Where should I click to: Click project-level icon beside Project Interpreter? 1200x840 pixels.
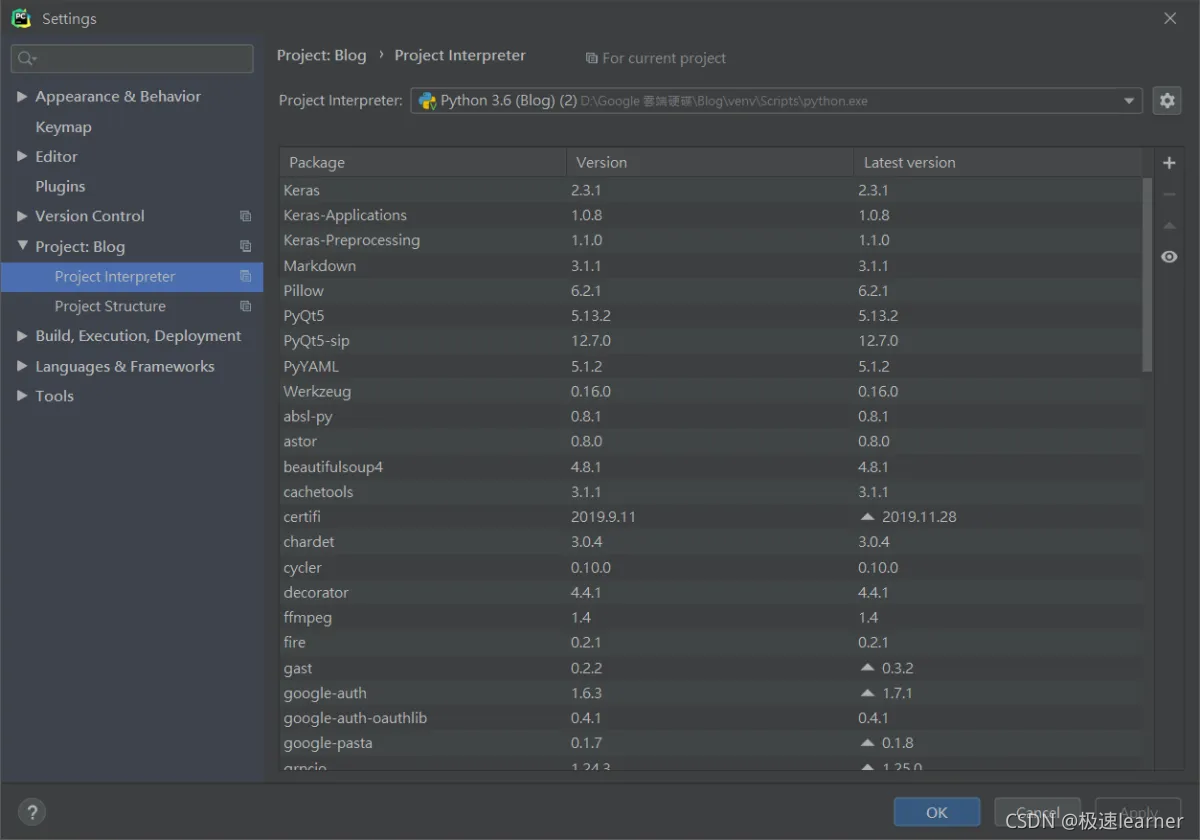click(245, 276)
